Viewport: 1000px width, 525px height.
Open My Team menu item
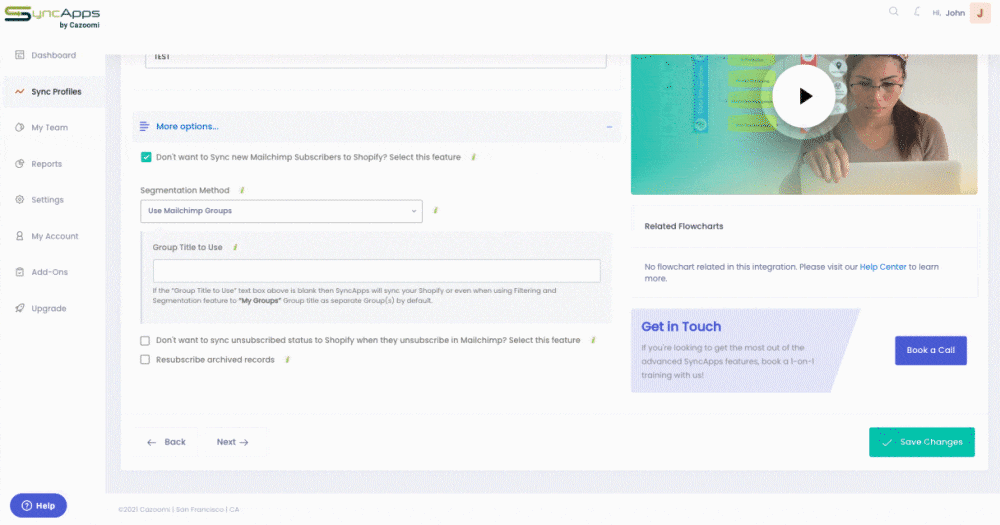tap(50, 128)
